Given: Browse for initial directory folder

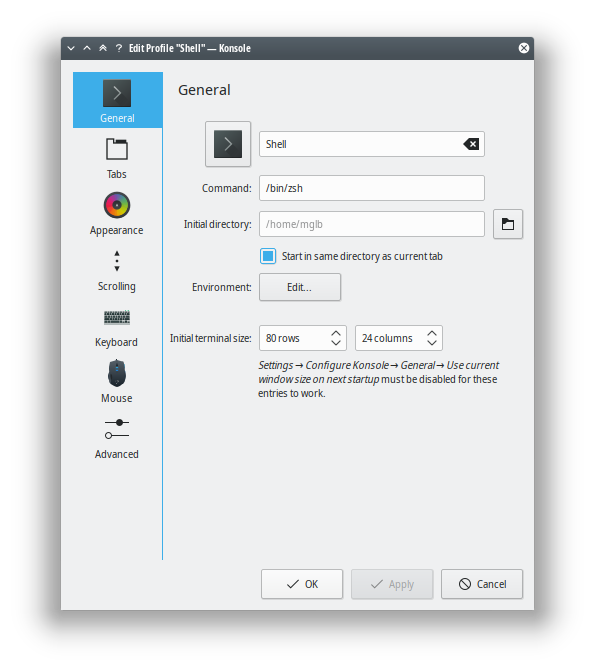Looking at the screenshot, I should (x=508, y=224).
